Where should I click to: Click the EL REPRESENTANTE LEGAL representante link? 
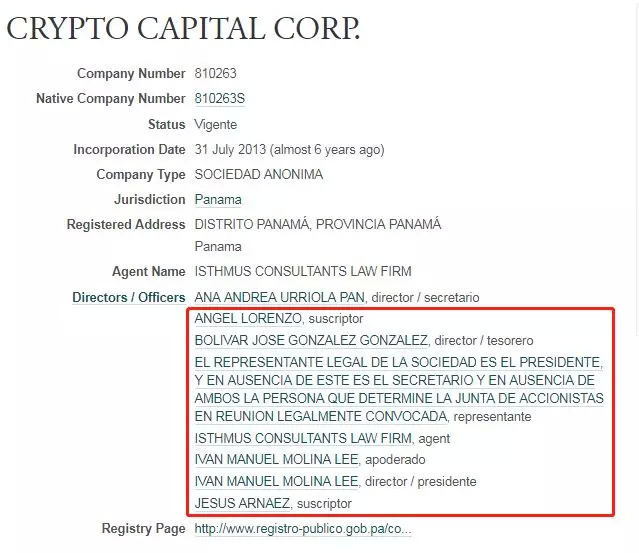click(398, 389)
